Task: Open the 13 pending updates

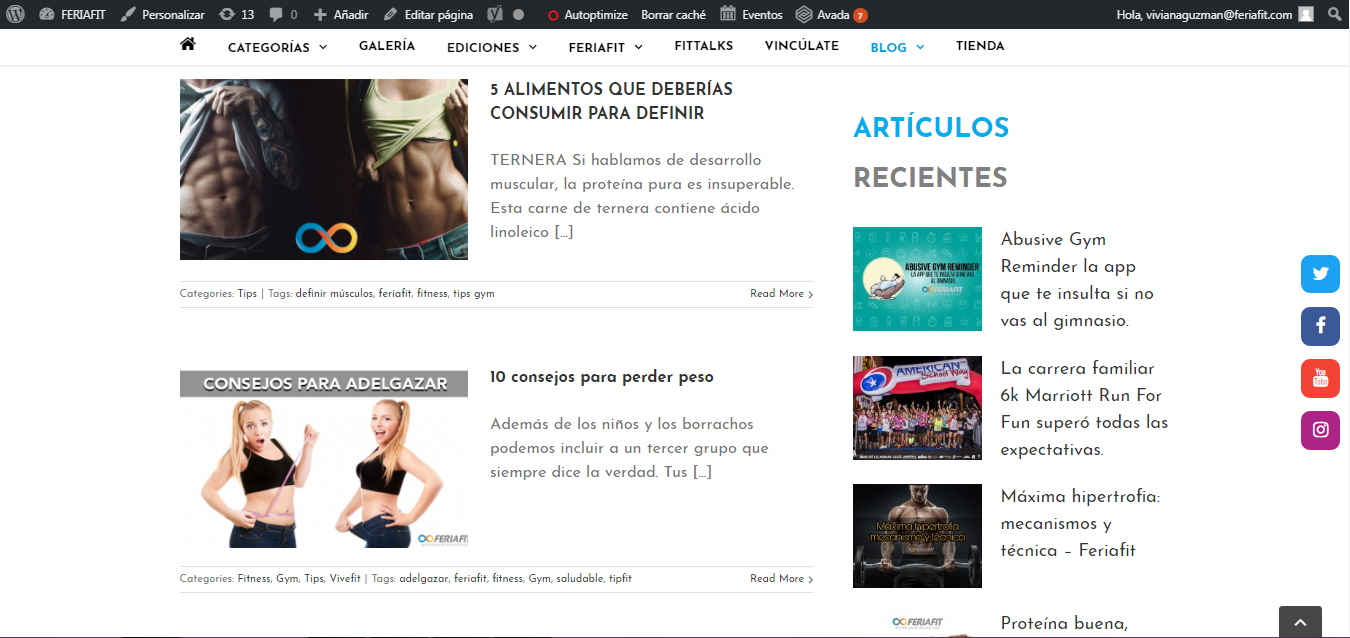Action: click(x=235, y=15)
